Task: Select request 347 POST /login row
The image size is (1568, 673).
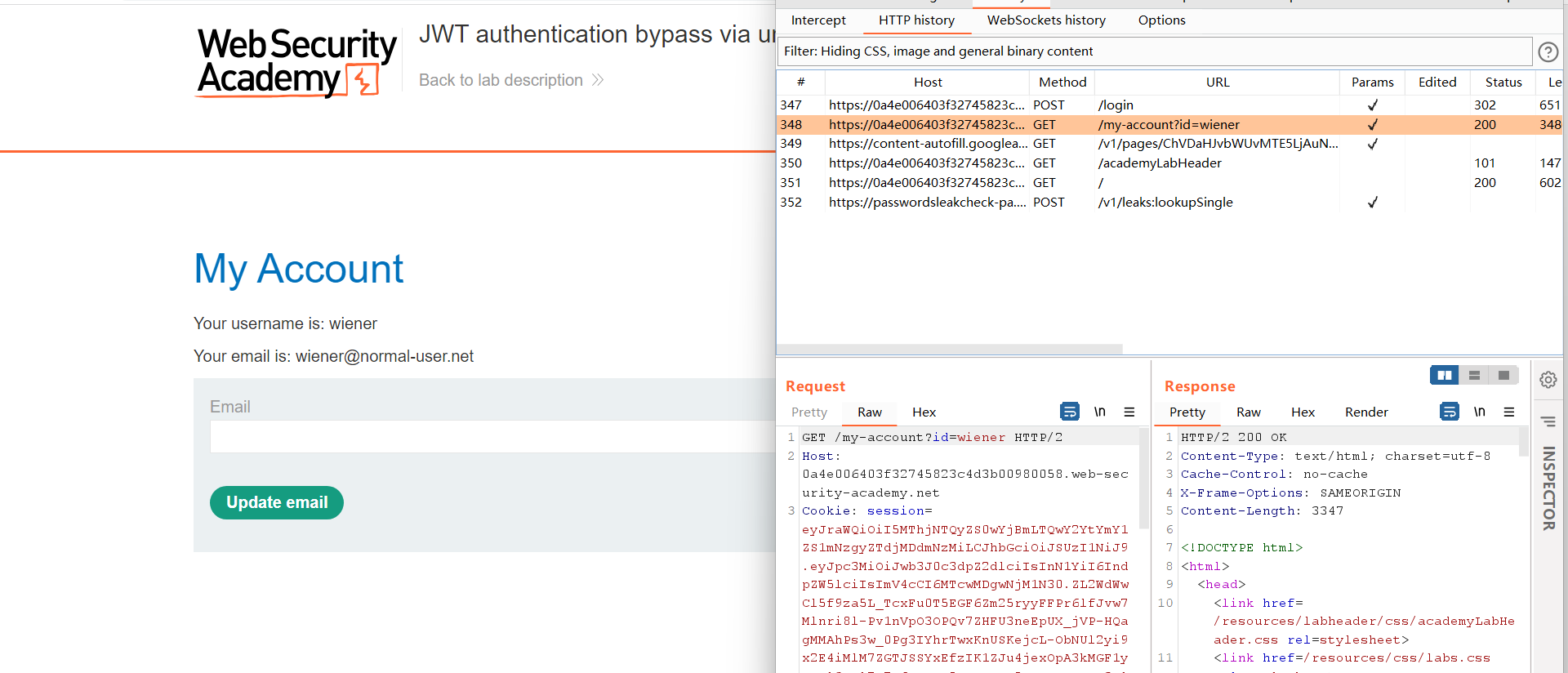Action: [1169, 105]
